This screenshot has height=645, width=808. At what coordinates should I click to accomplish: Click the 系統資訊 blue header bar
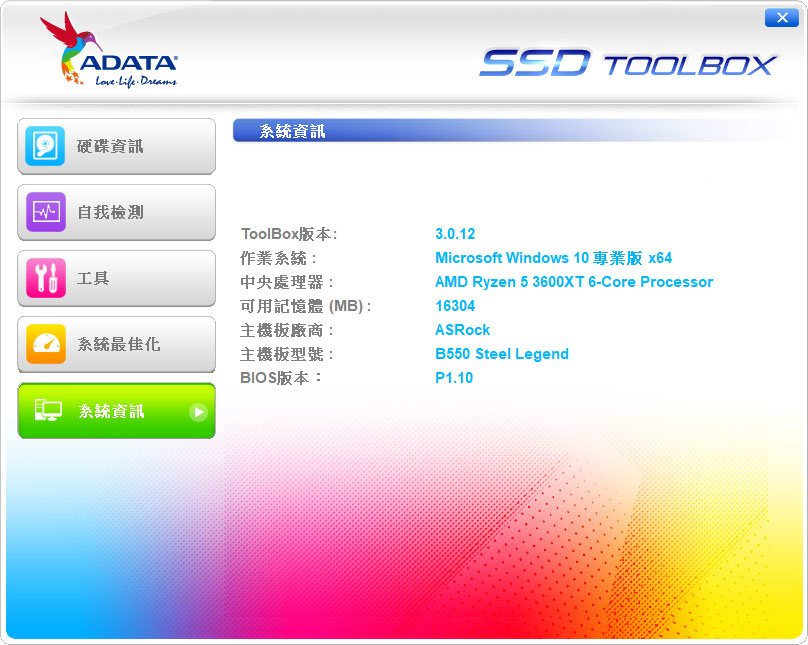point(509,131)
